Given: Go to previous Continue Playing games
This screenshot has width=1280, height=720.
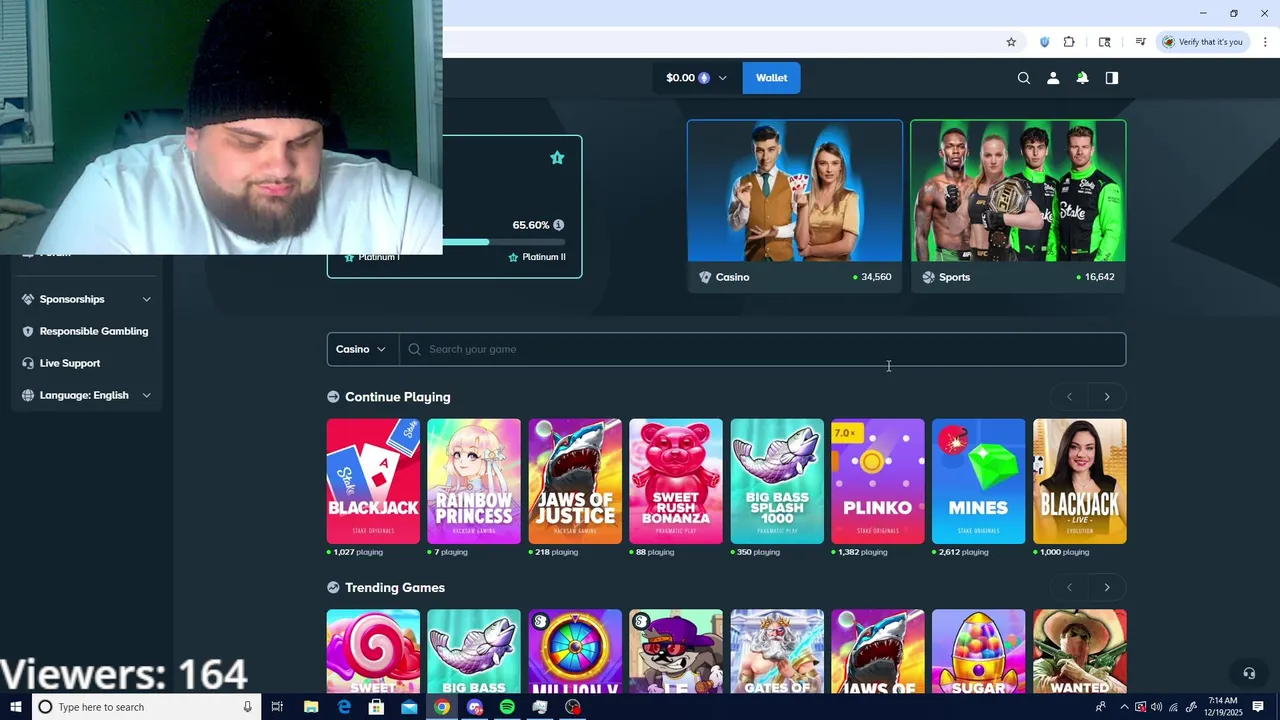Looking at the screenshot, I should click(x=1069, y=397).
